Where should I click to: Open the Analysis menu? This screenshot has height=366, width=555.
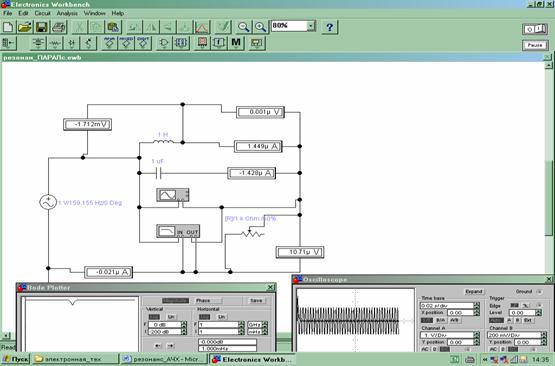pos(67,13)
